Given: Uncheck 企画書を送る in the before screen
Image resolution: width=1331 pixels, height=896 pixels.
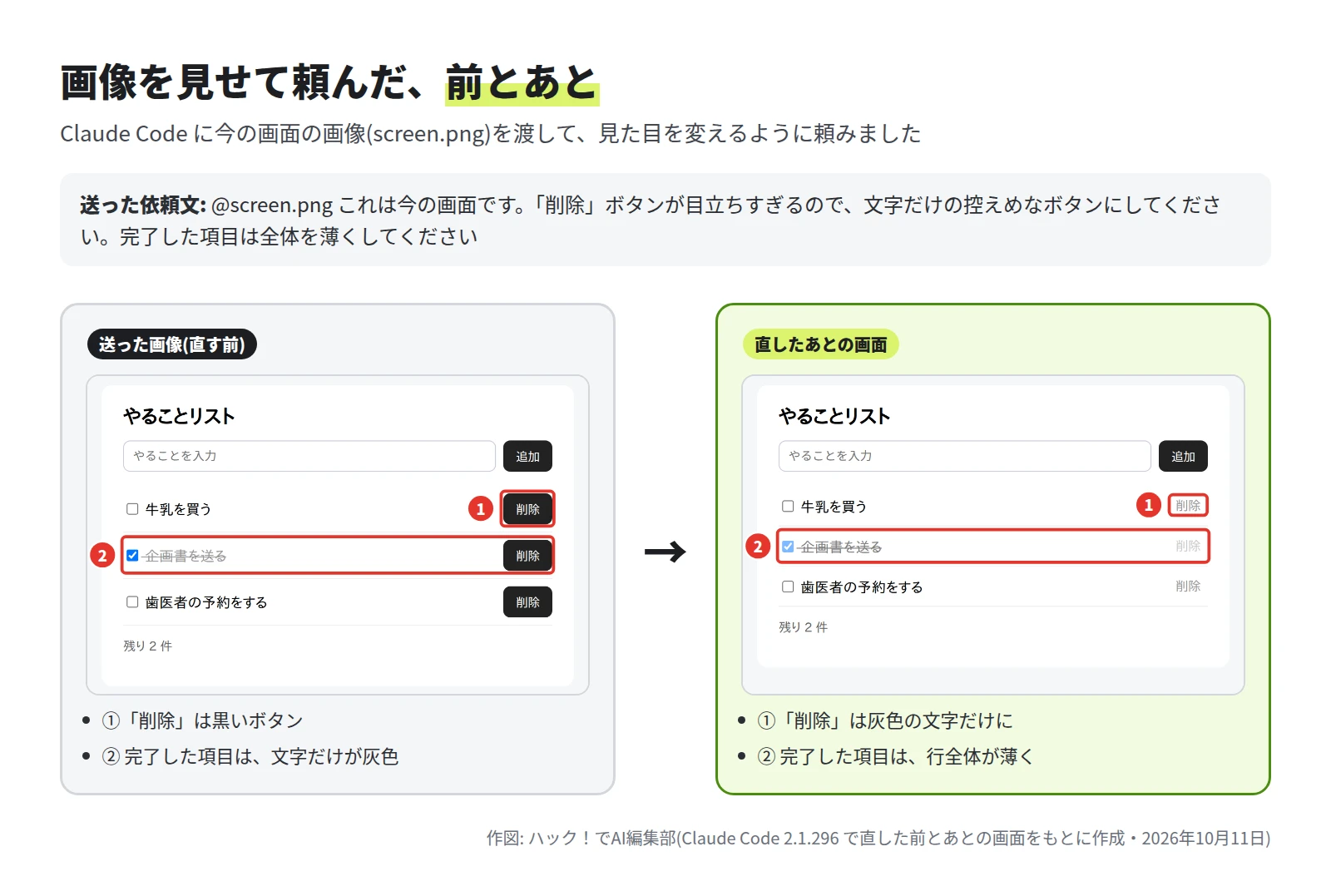Looking at the screenshot, I should (x=132, y=556).
